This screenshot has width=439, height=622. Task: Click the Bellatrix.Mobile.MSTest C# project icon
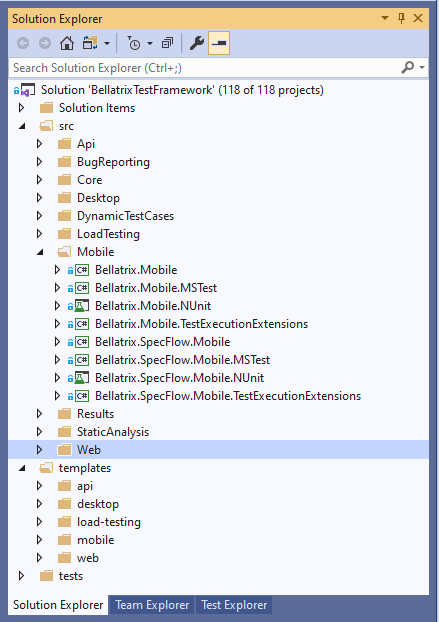tap(82, 288)
